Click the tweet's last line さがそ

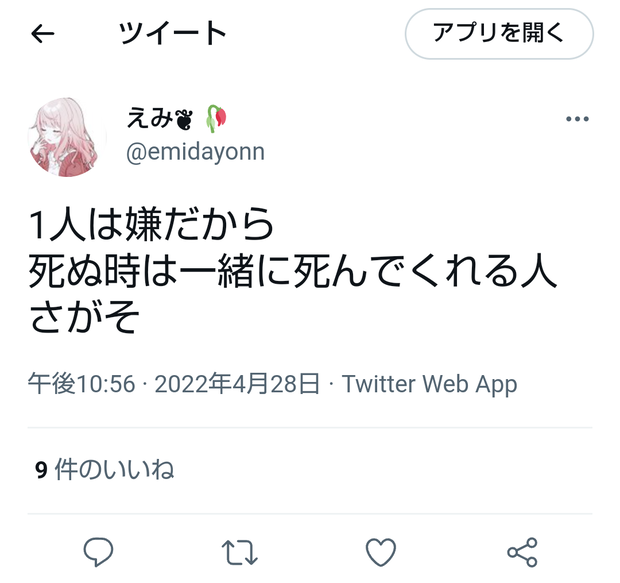click(84, 317)
